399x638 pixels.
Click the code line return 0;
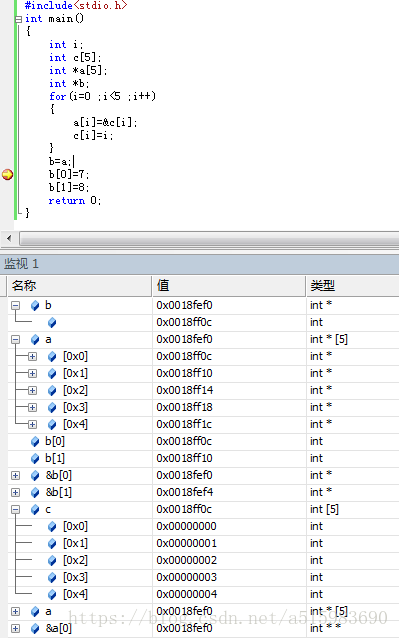point(75,201)
